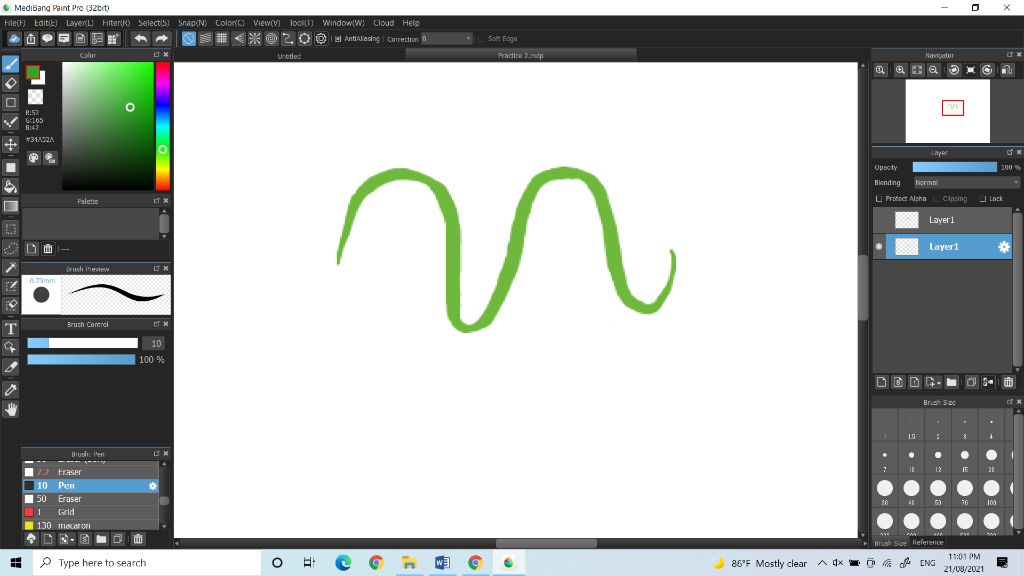The height and width of the screenshot is (576, 1024).
Task: Delete brush using the brush list trash icon
Action: 138,539
